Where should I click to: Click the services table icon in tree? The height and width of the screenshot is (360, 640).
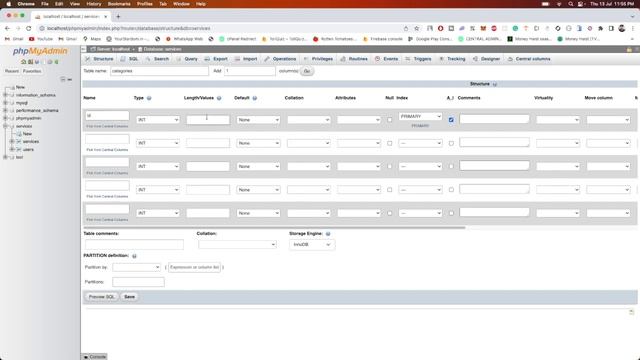[19, 142]
